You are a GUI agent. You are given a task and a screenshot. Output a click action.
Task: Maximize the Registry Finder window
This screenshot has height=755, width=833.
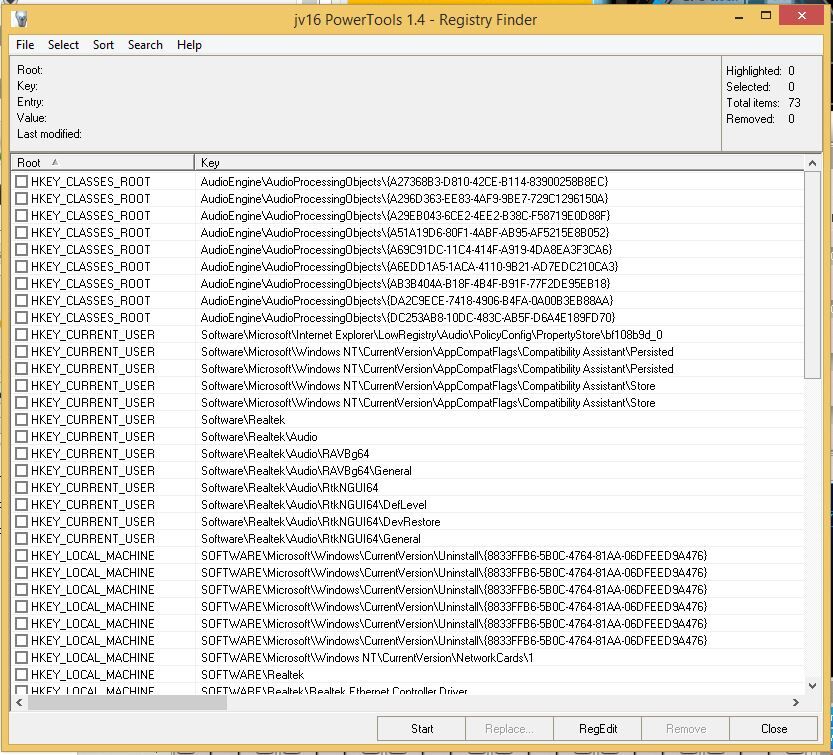click(x=766, y=16)
